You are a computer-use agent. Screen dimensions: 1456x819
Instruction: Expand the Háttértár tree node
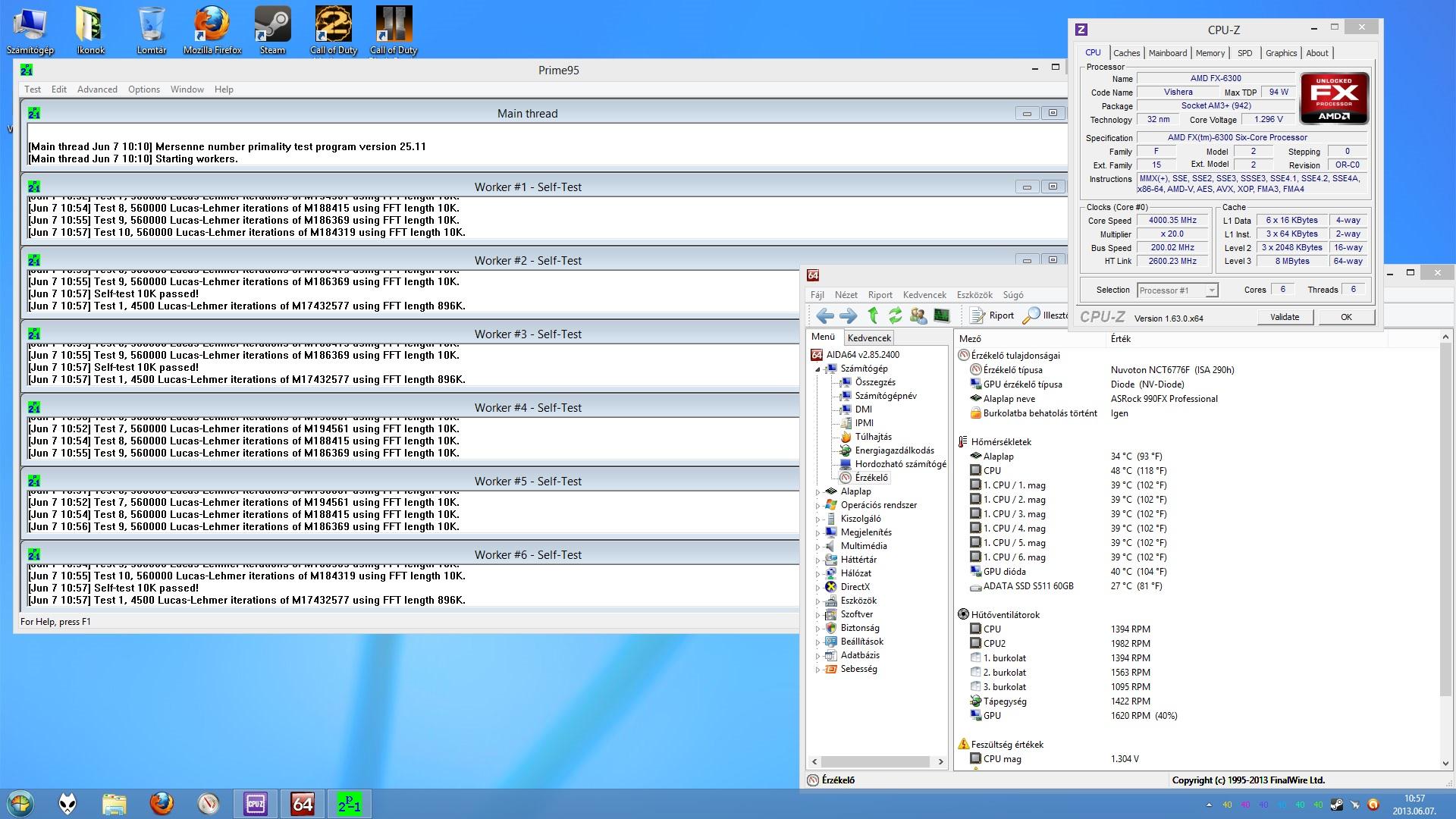click(818, 560)
